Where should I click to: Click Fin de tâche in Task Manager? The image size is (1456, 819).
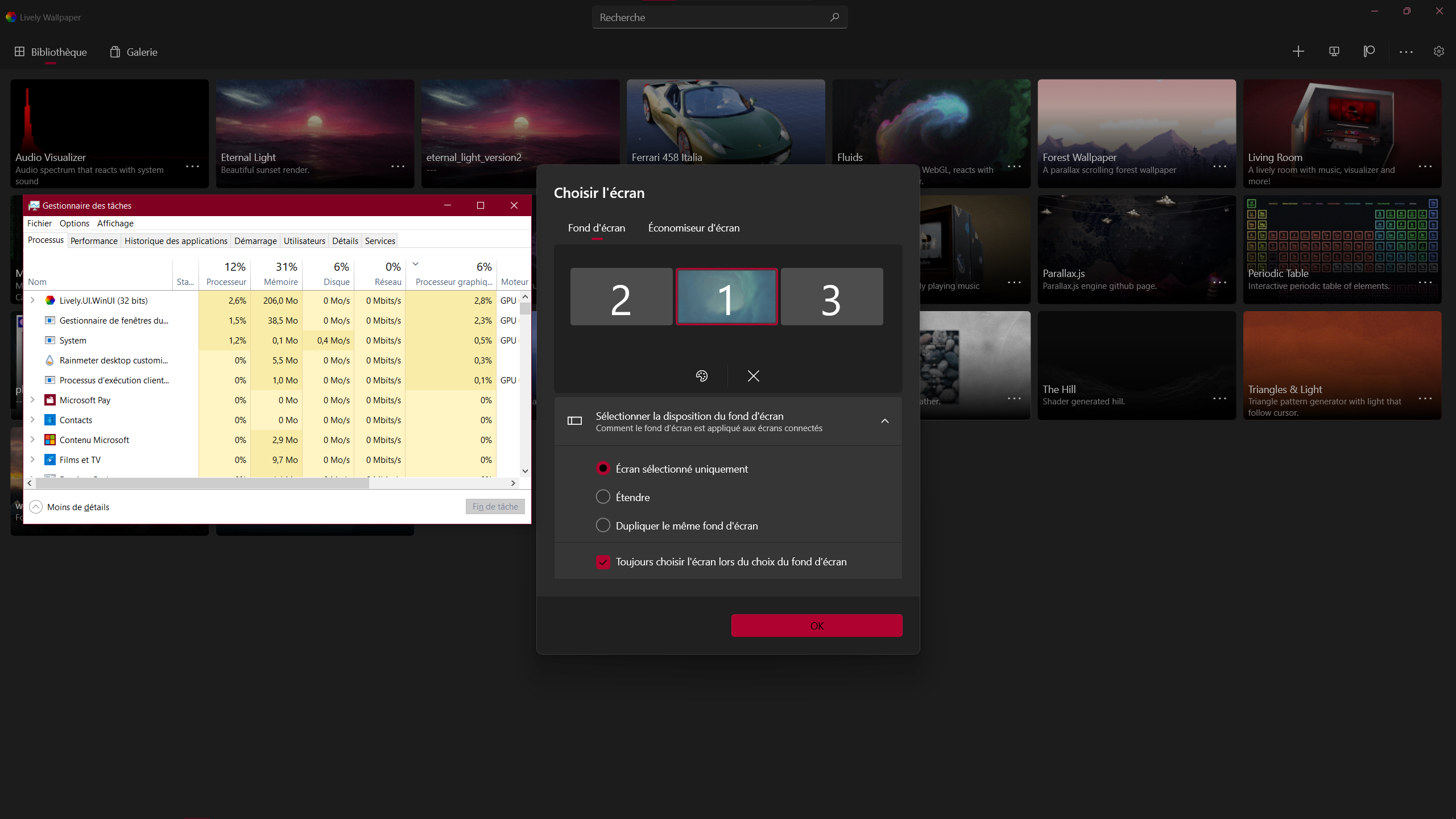click(495, 506)
